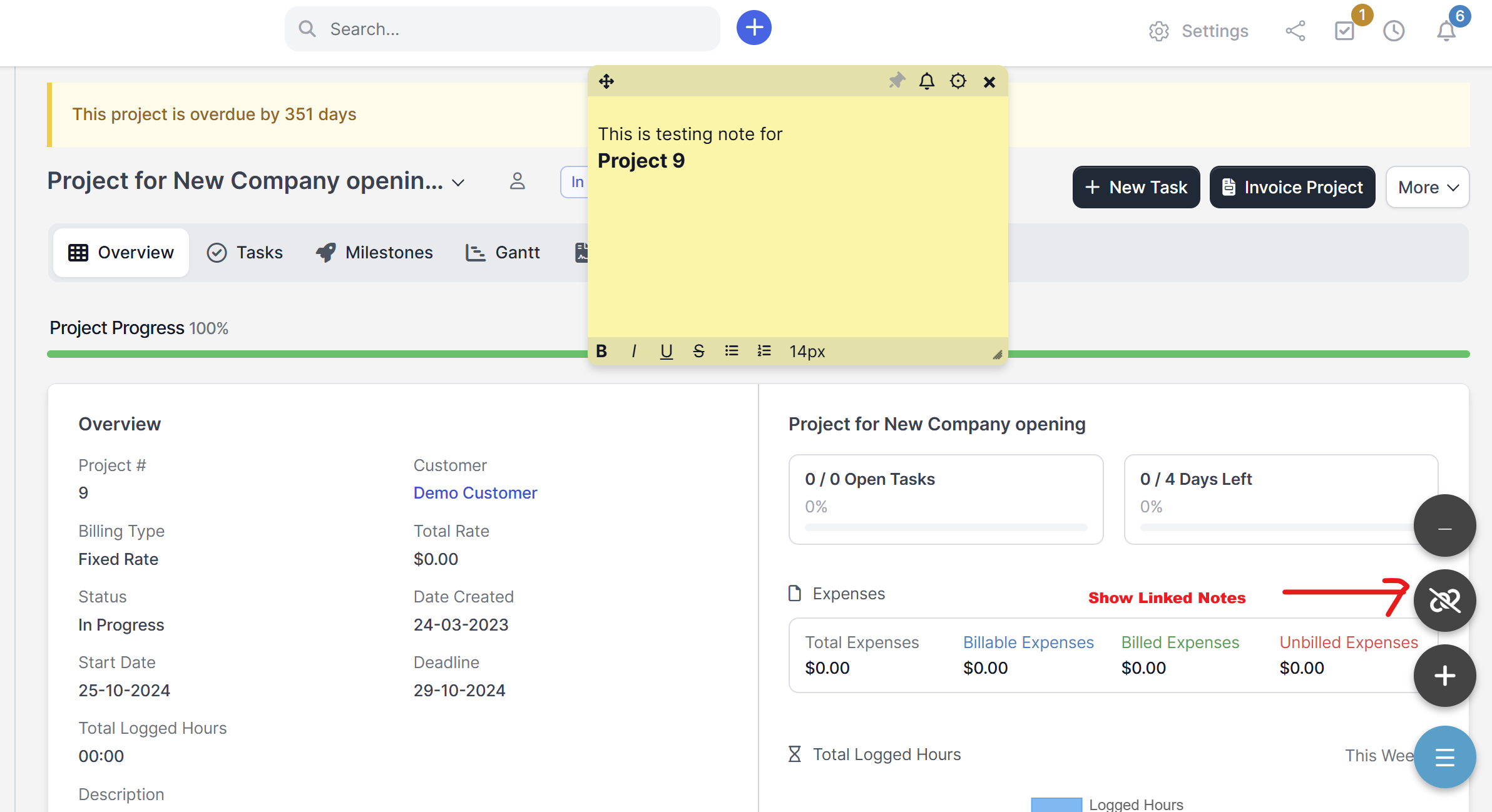Open the notifications bell with badge 6
The image size is (1492, 812).
1446,31
